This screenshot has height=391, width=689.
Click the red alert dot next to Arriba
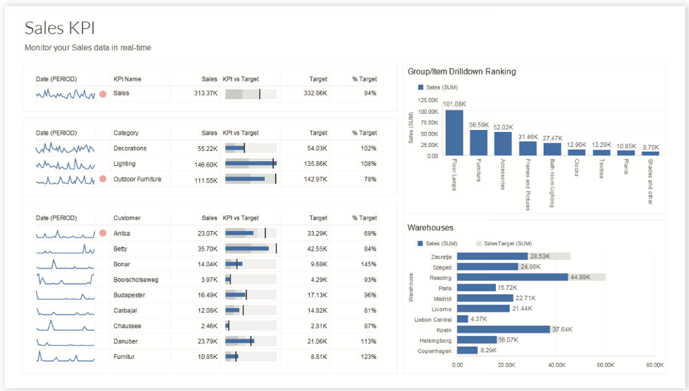point(103,233)
